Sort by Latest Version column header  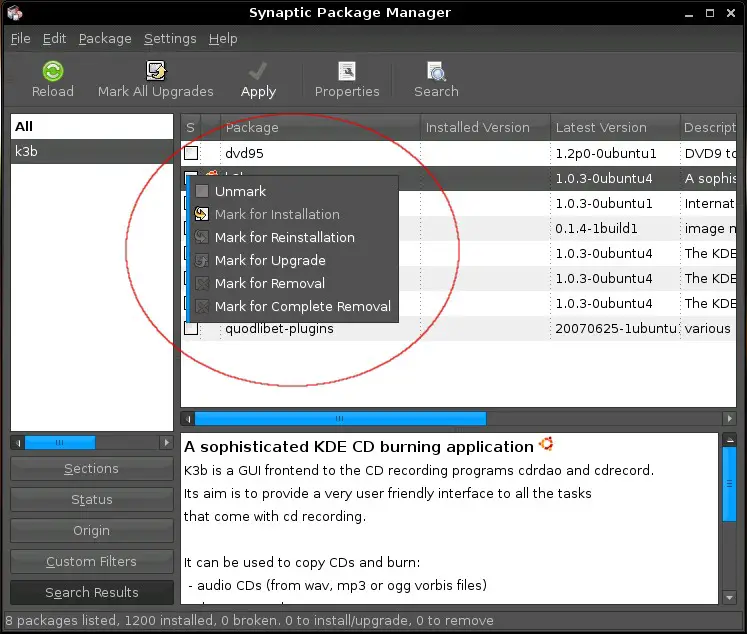pos(615,127)
